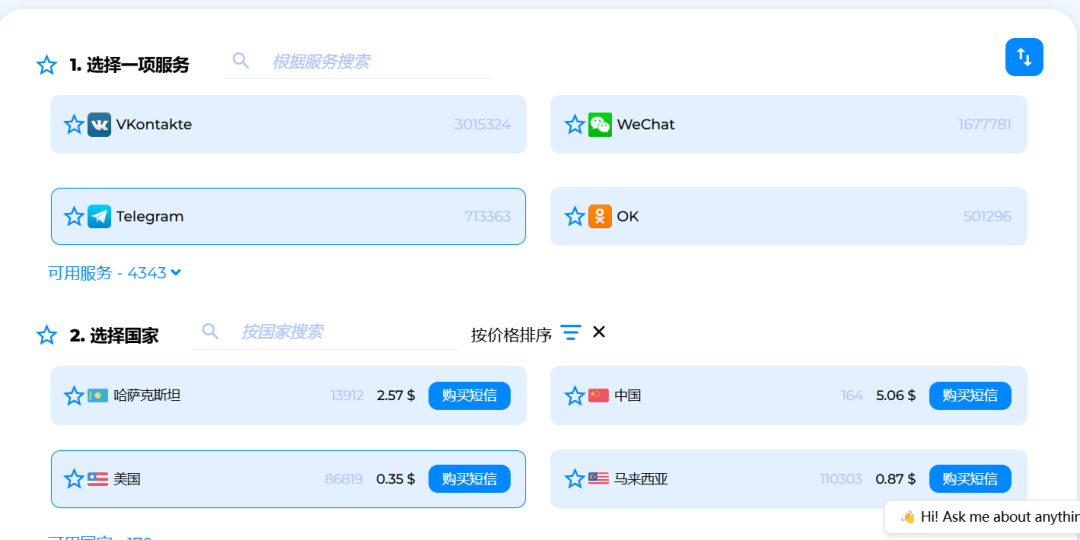Buy SMS for 中国
This screenshot has height=540, width=1080.
click(970, 396)
